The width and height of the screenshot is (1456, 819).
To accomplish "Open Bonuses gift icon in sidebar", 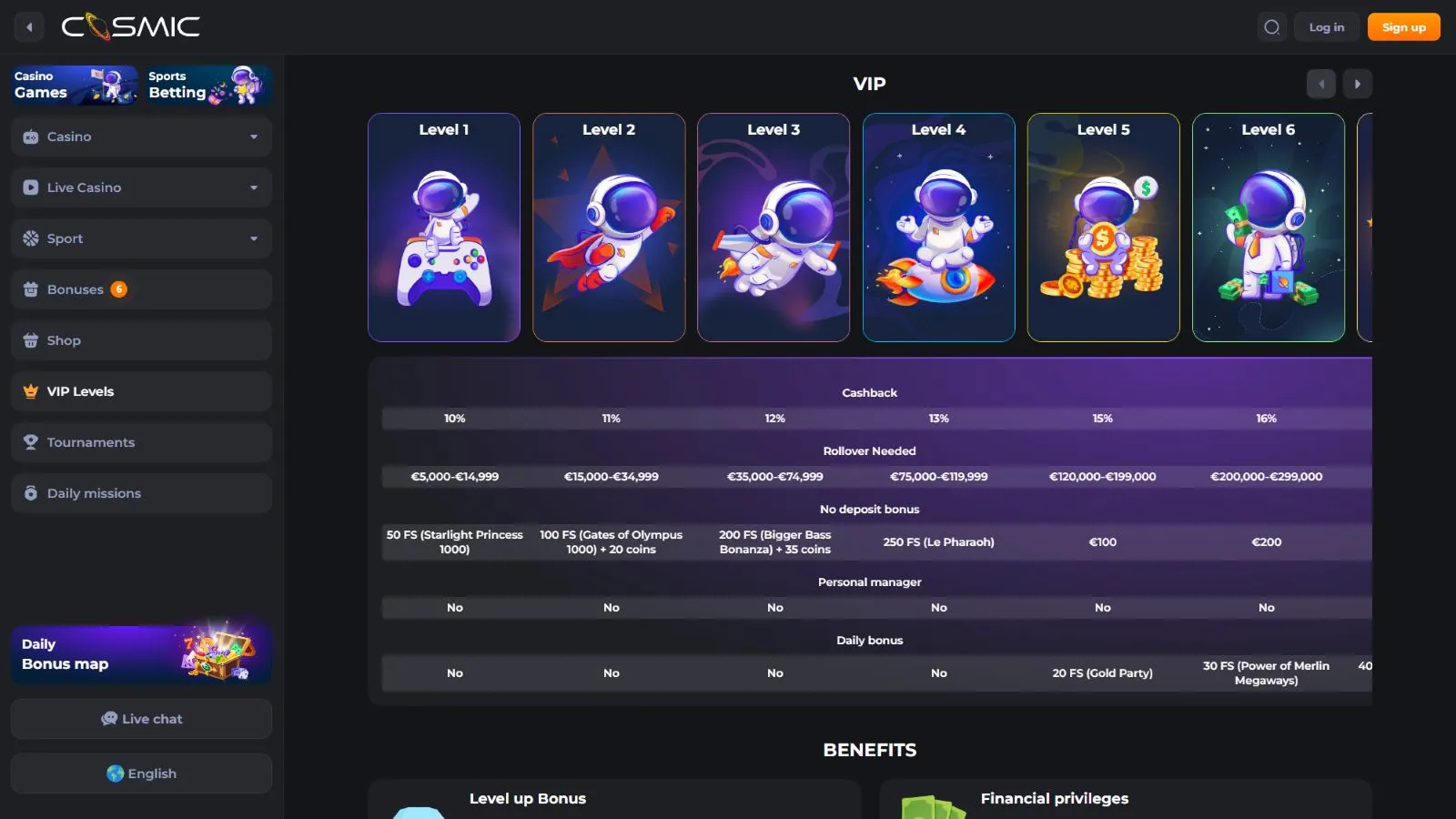I will click(31, 289).
